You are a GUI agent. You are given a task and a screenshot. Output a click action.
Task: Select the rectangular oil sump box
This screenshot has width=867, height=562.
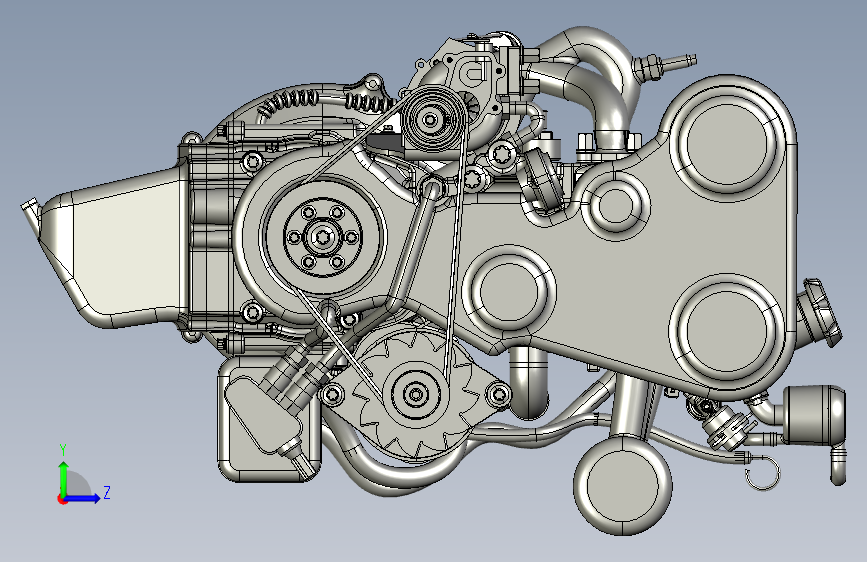[x=269, y=419]
